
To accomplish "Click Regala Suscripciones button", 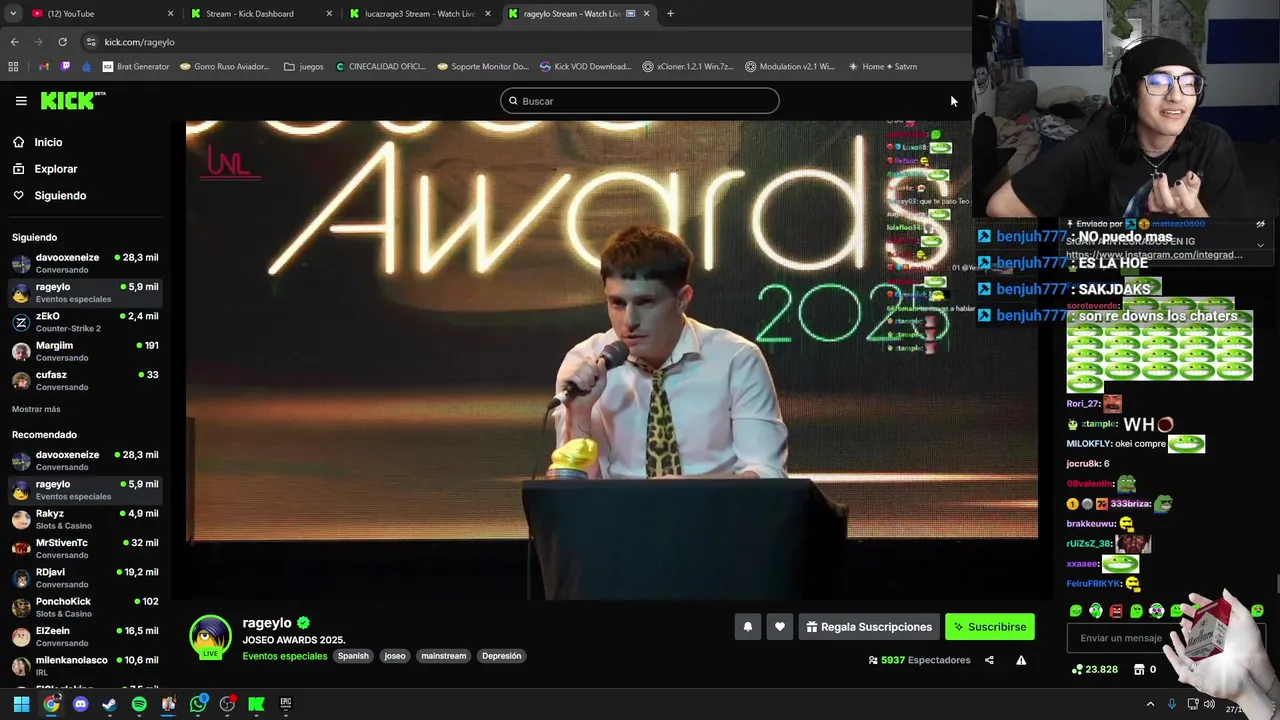I will point(868,627).
